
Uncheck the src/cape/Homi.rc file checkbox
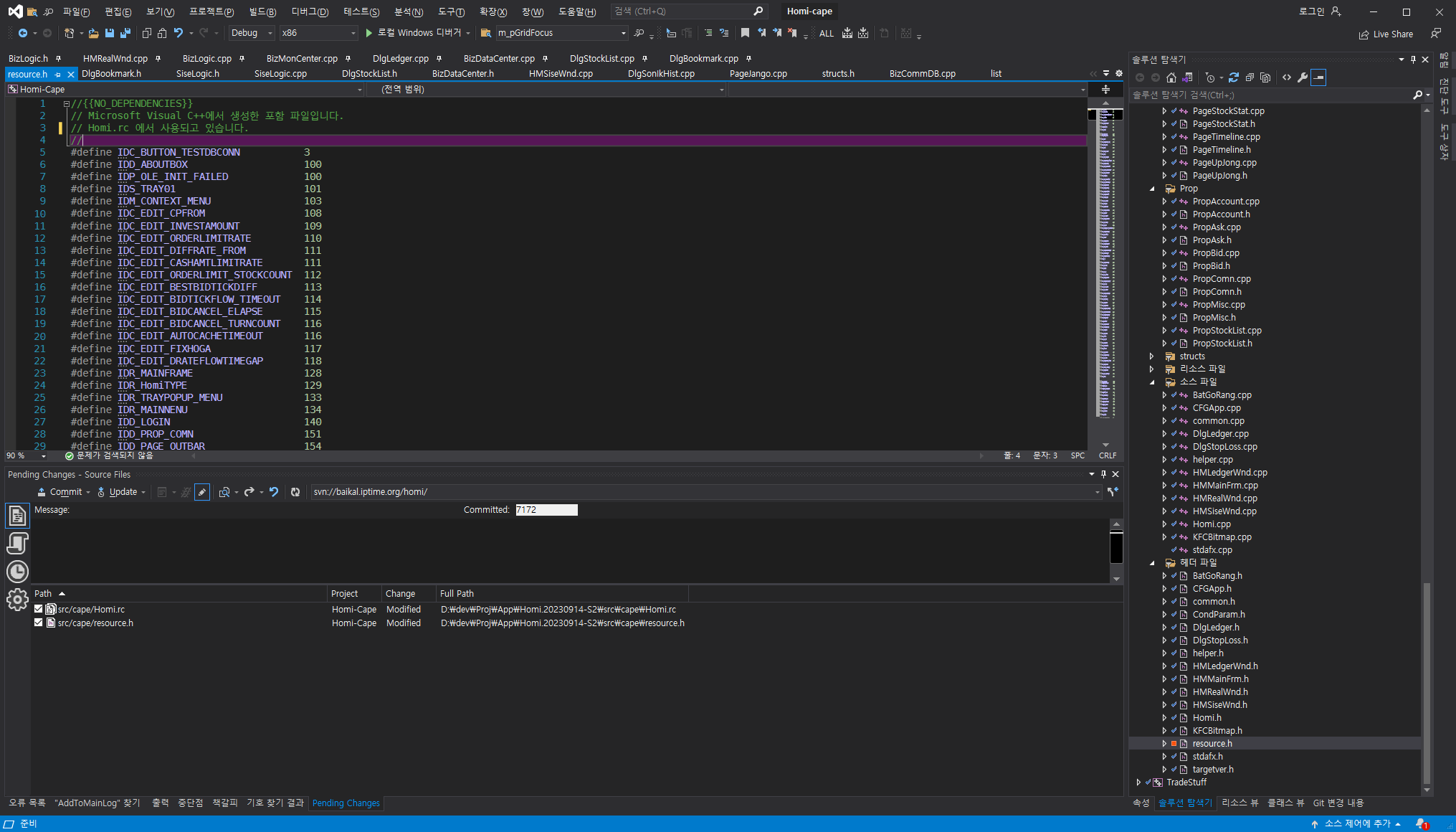(x=39, y=609)
